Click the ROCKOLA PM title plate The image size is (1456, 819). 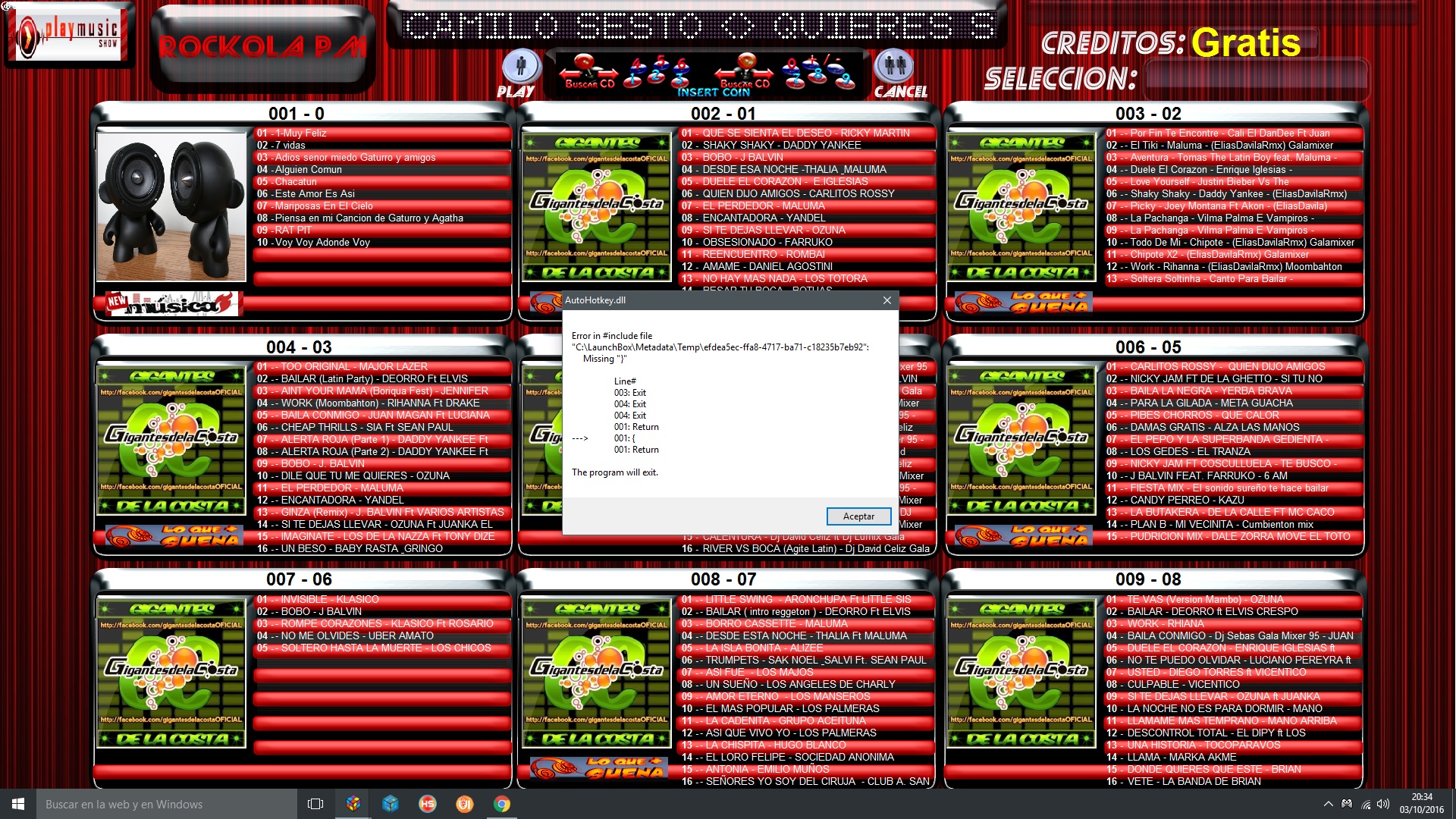click(262, 47)
